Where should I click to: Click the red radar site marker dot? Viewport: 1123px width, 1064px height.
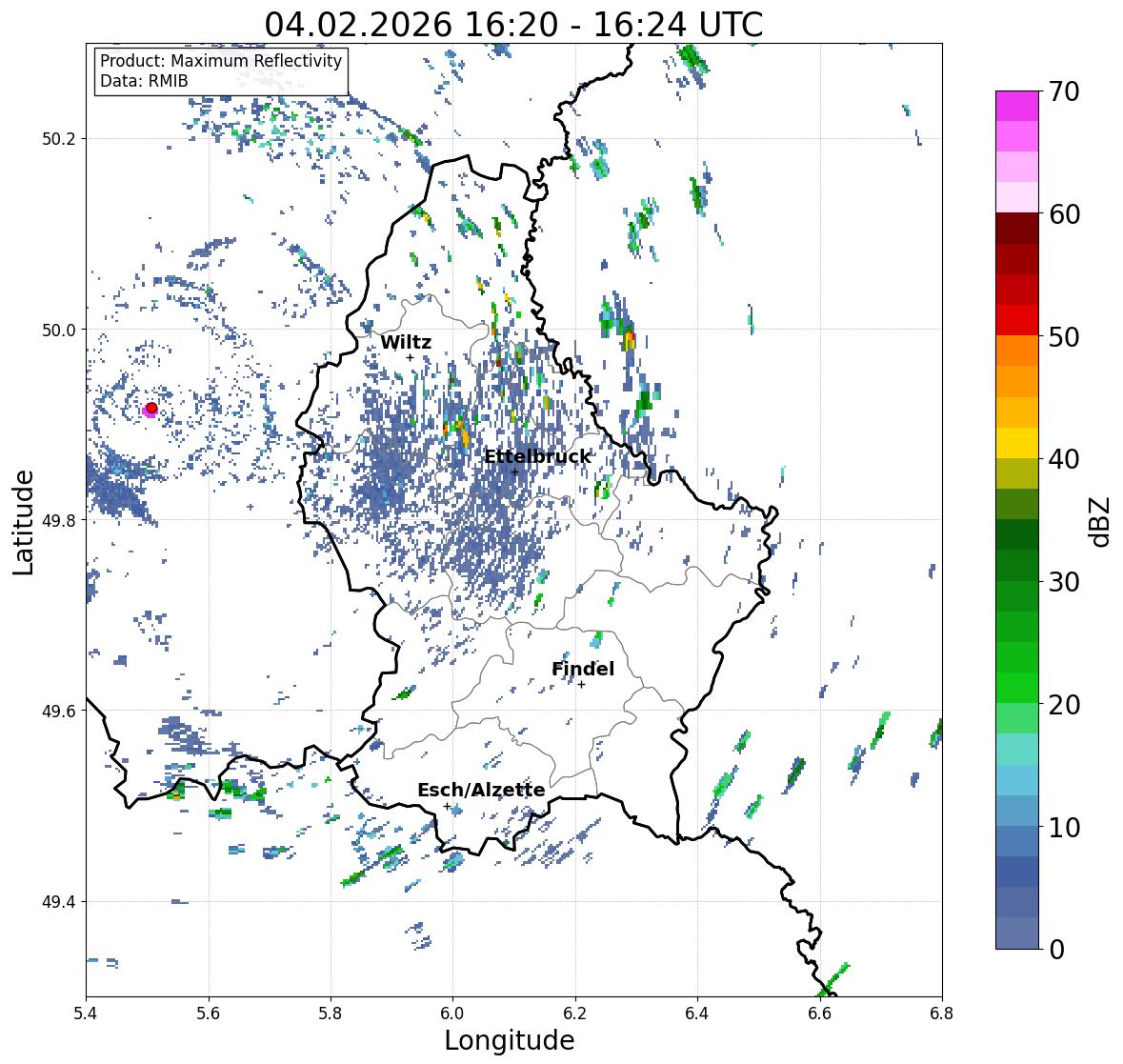(x=151, y=408)
